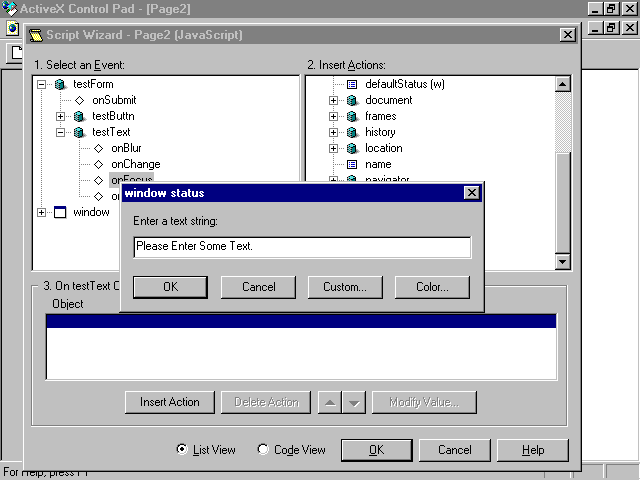Select the onChange event item
This screenshot has height=480, width=640.
click(x=135, y=165)
